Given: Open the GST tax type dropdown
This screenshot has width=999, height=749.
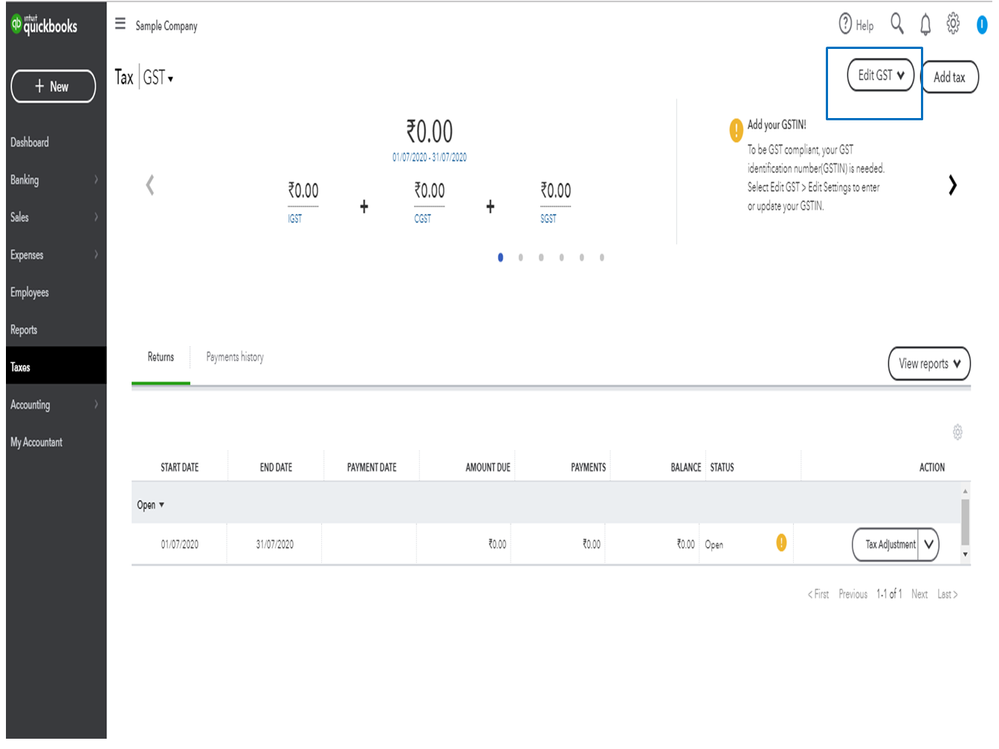Looking at the screenshot, I should pyautogui.click(x=158, y=78).
